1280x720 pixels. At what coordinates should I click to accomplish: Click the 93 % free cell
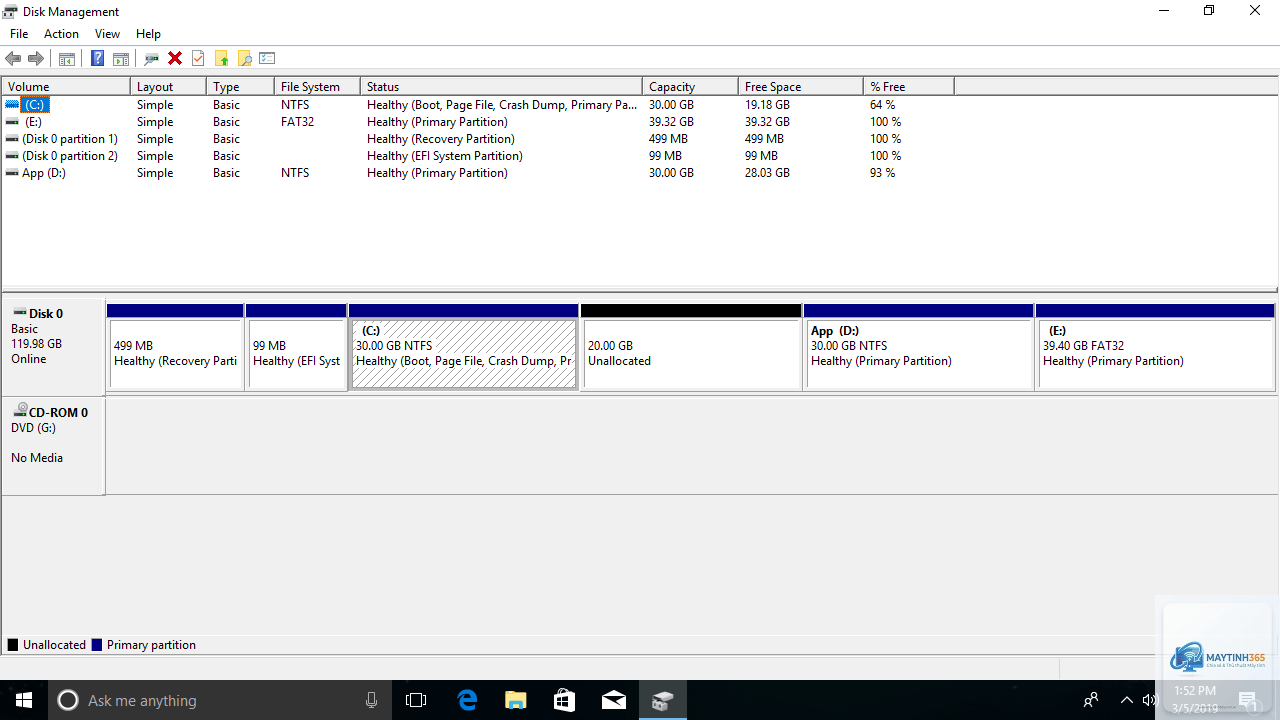click(x=882, y=173)
